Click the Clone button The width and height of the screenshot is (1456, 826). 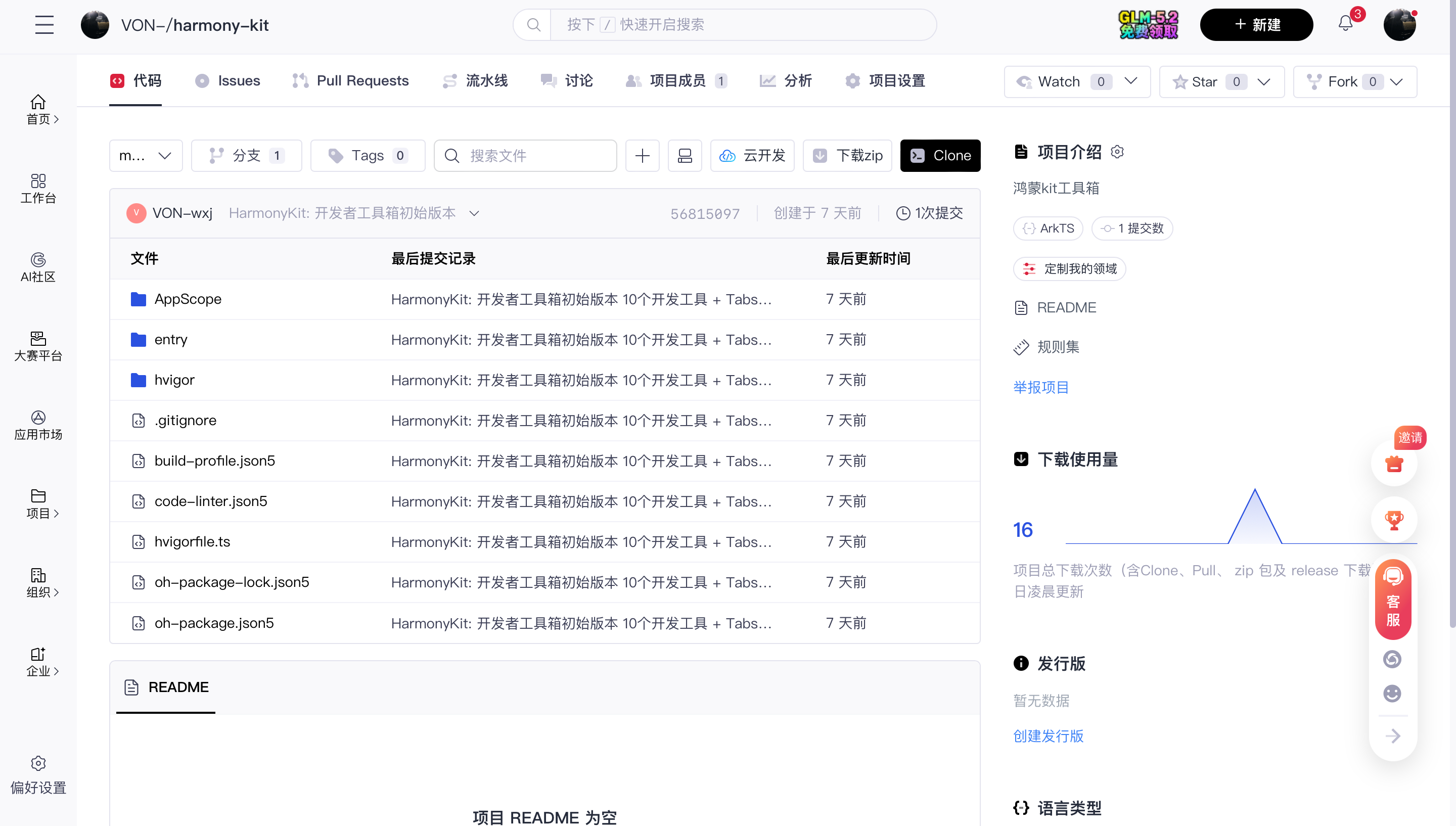point(940,155)
